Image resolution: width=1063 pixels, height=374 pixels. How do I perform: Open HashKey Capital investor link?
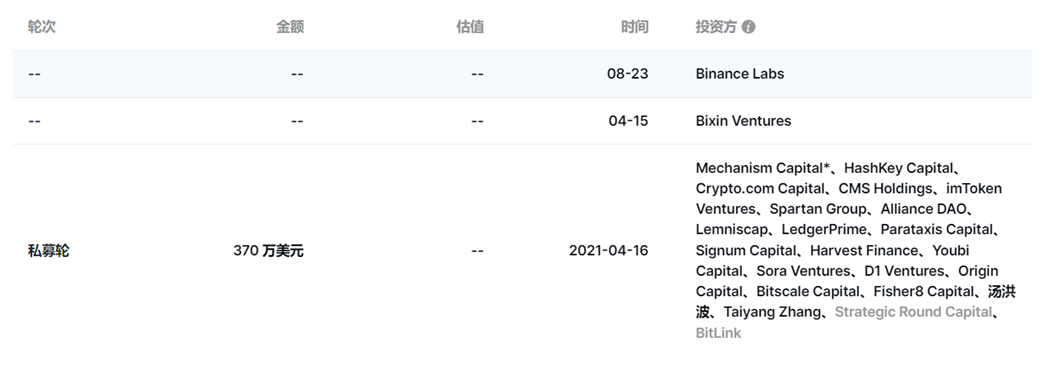(898, 167)
